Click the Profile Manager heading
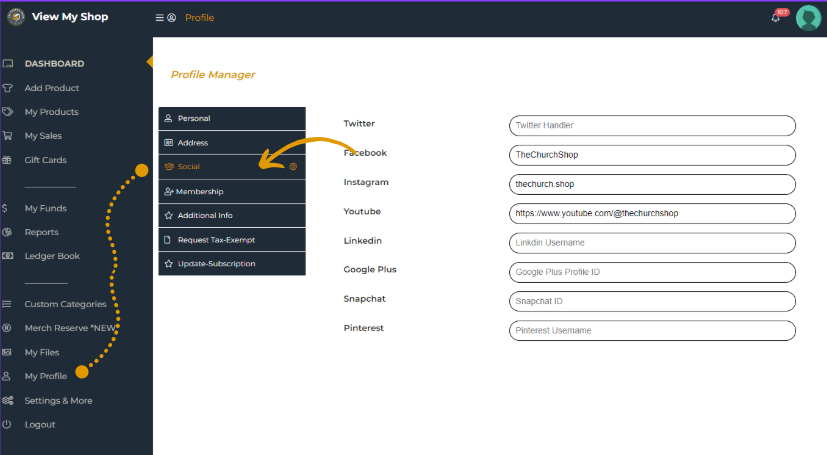This screenshot has height=455, width=827. tap(213, 75)
